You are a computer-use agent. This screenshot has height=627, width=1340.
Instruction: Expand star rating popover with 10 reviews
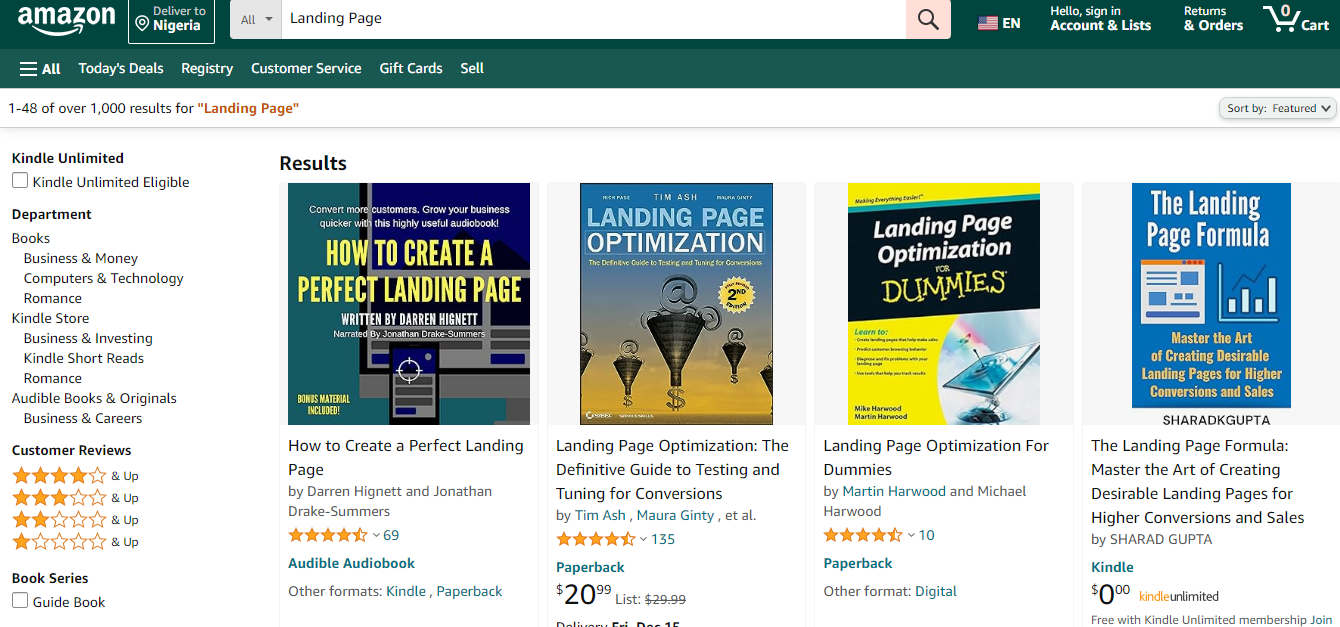[x=869, y=535]
